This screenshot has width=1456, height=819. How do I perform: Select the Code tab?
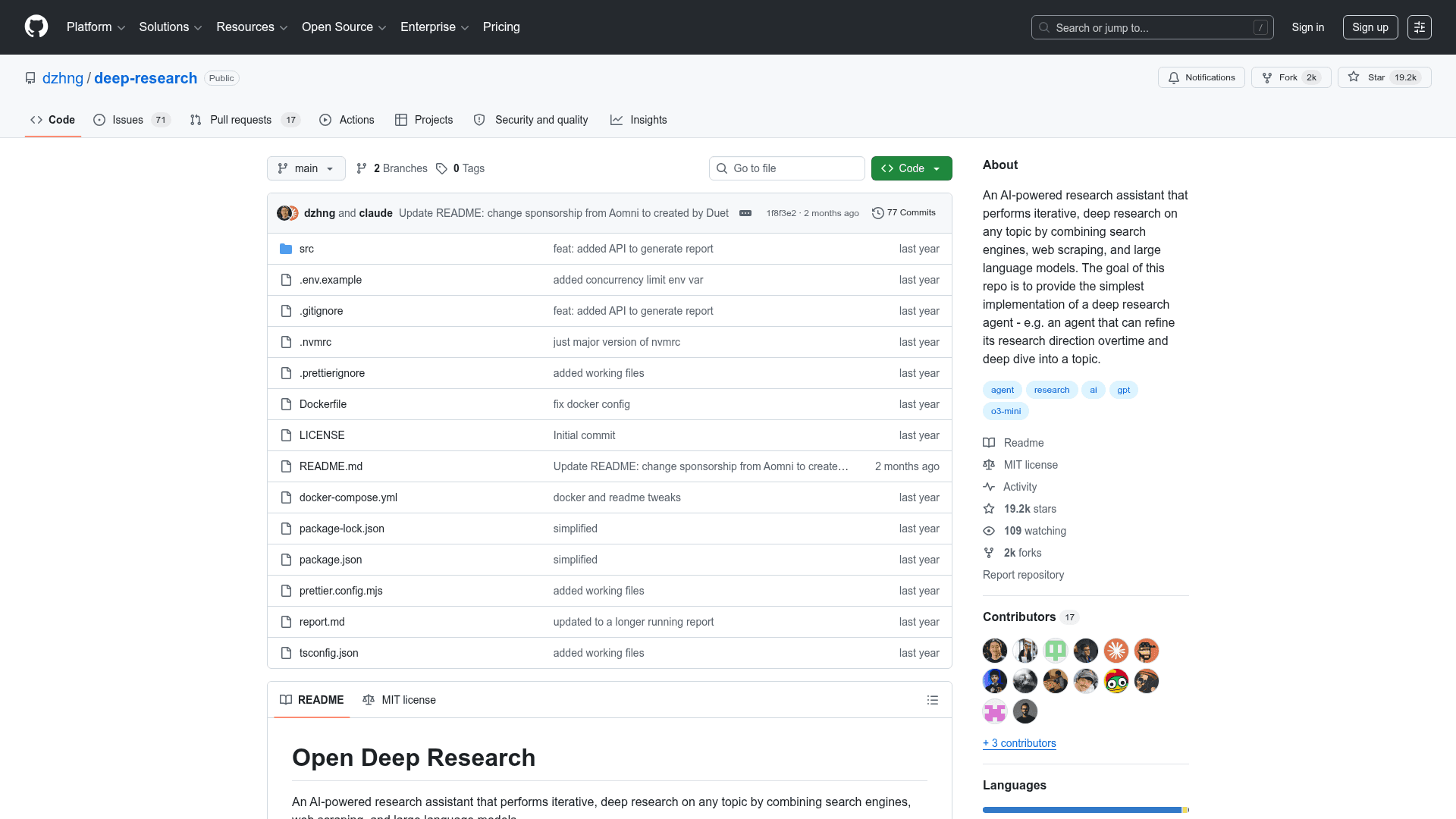tap(53, 120)
